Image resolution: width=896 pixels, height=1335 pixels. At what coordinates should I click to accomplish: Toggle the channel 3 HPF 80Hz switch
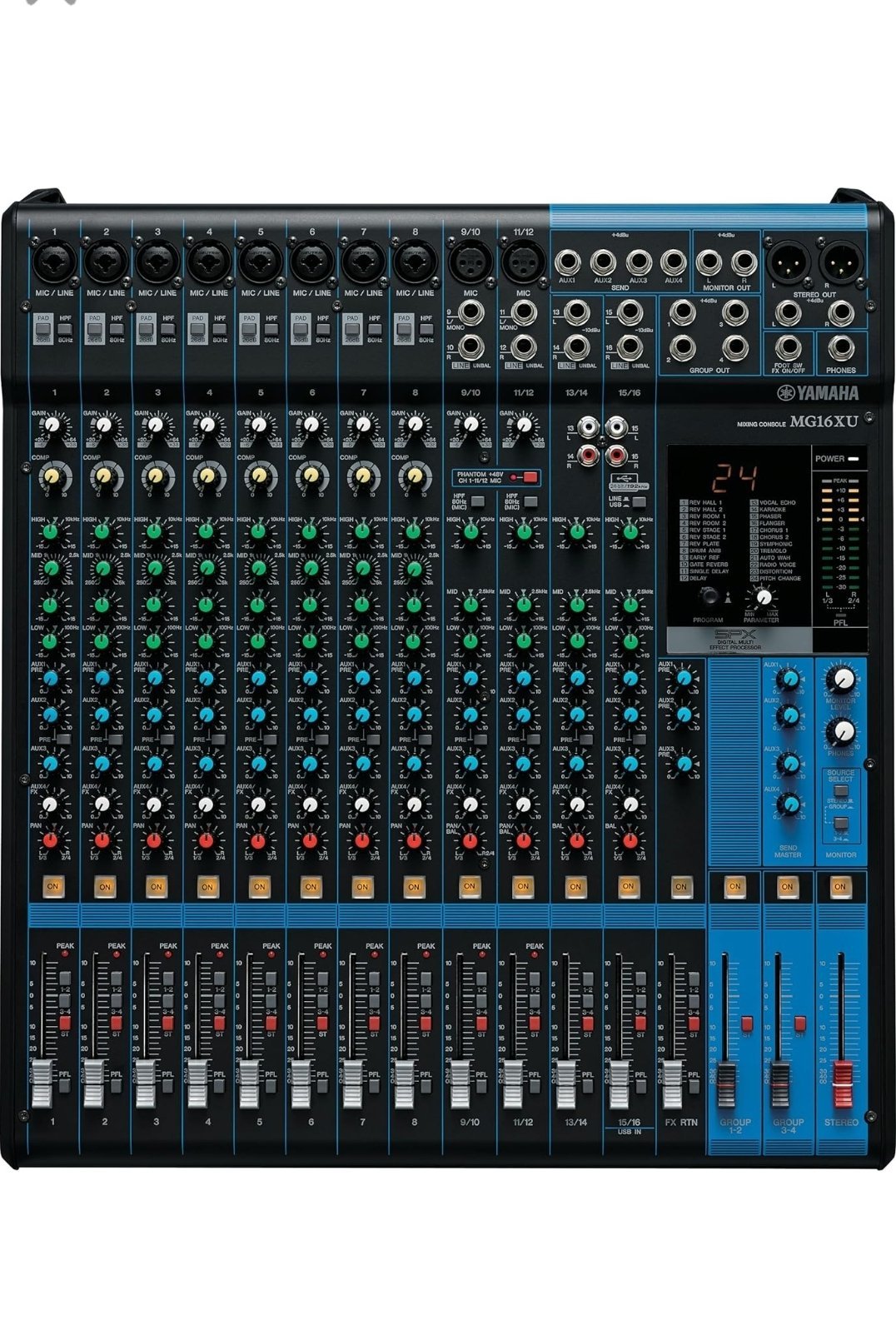(x=168, y=330)
